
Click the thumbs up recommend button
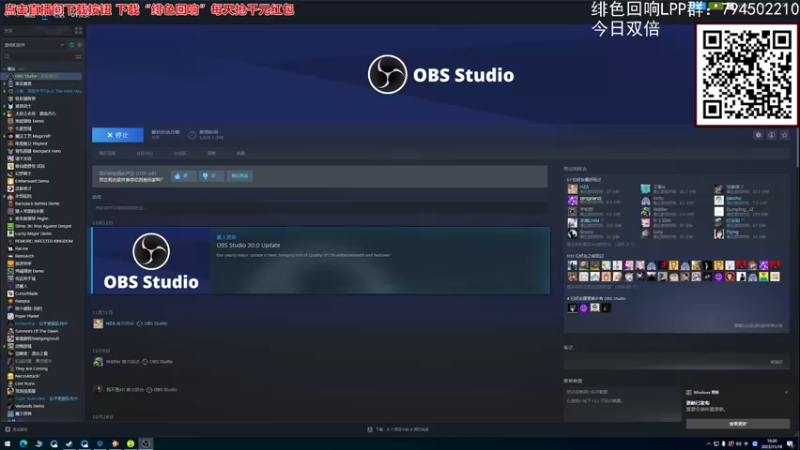pyautogui.click(x=183, y=176)
